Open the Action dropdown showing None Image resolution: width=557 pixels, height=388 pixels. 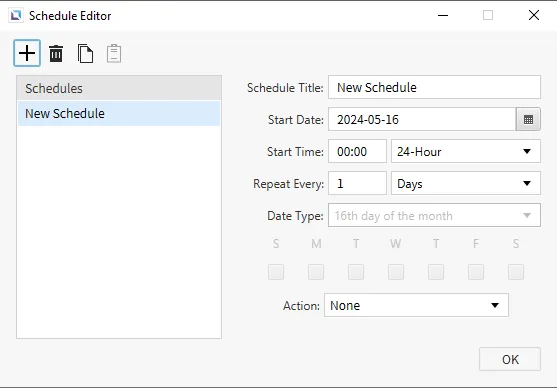point(416,305)
